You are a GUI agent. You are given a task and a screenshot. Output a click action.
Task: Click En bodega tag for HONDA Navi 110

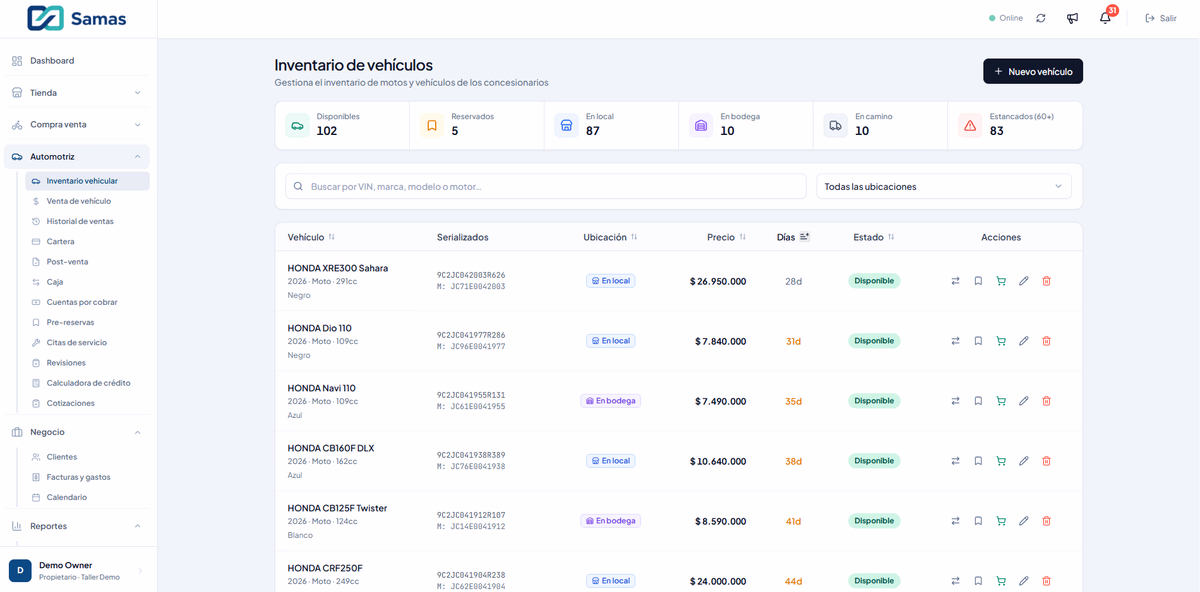(x=610, y=401)
